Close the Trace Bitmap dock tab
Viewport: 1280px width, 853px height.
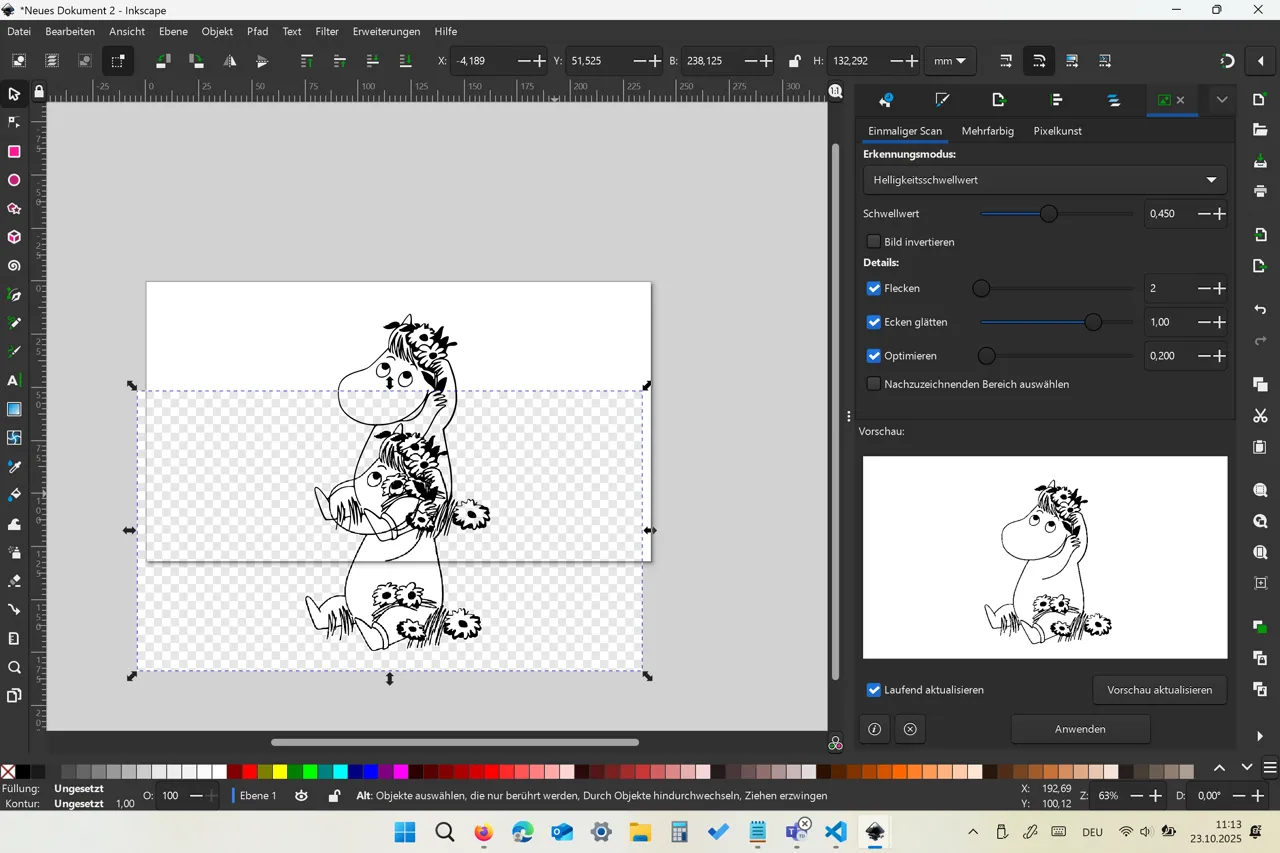click(1181, 100)
